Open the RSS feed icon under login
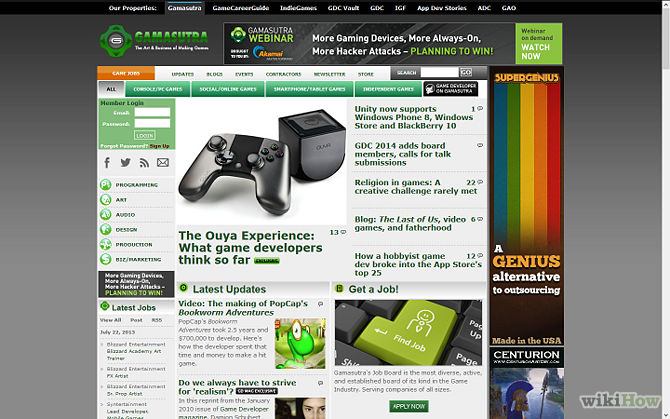 pos(144,163)
